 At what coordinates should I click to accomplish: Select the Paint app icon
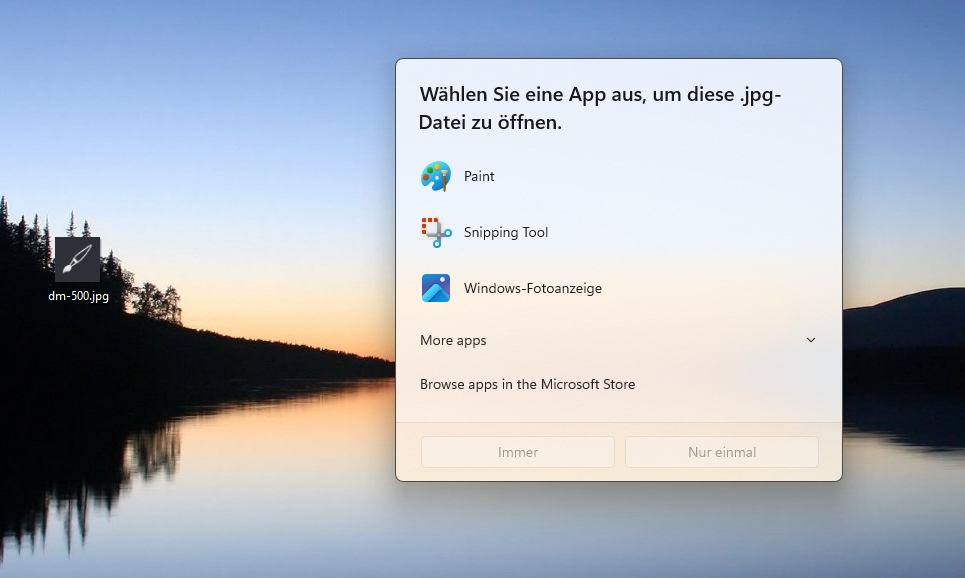point(436,177)
